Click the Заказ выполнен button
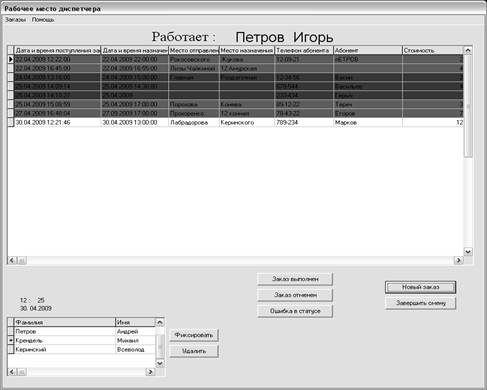 point(295,279)
